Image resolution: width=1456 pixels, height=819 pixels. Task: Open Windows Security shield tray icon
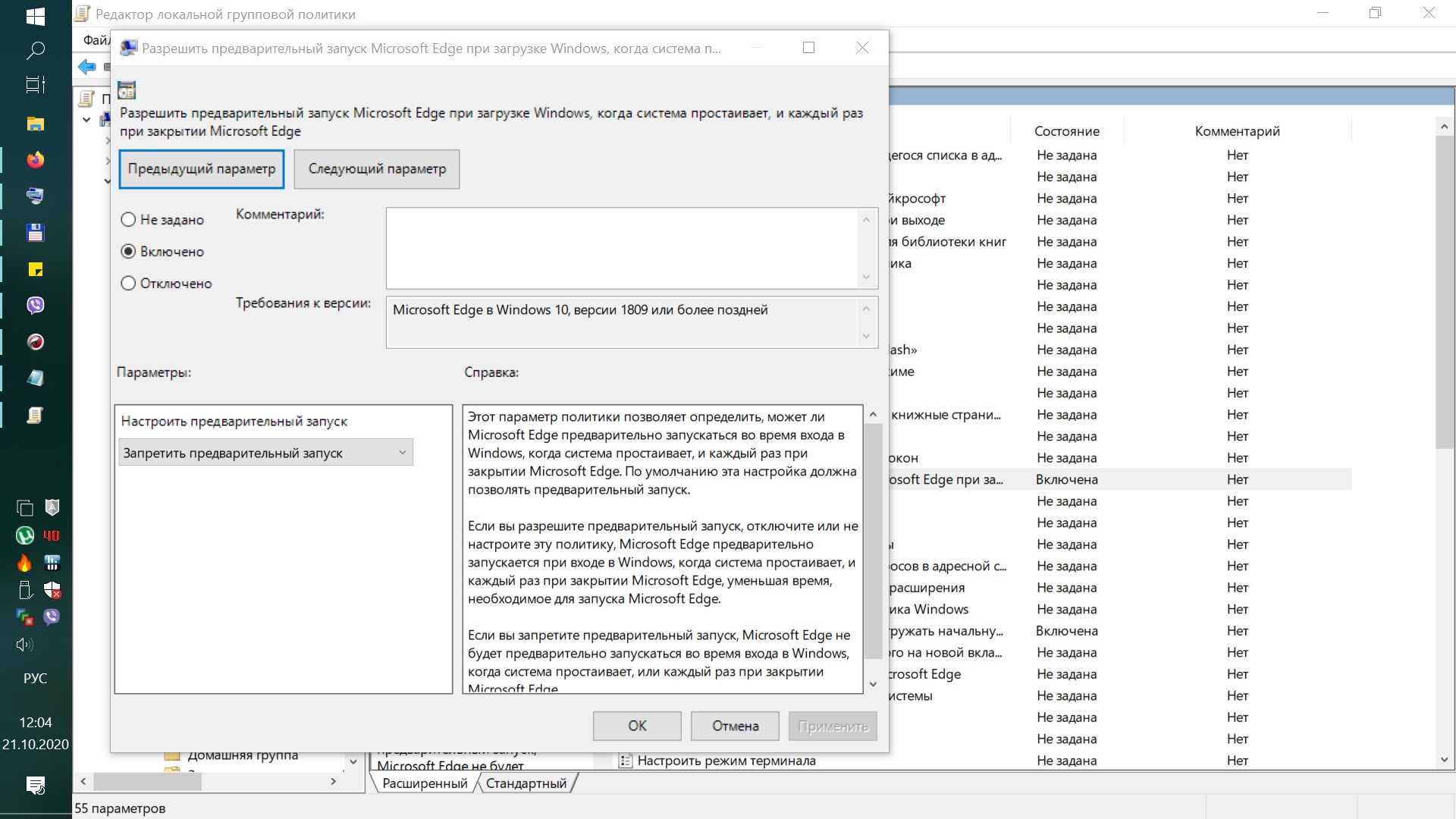tap(52, 590)
